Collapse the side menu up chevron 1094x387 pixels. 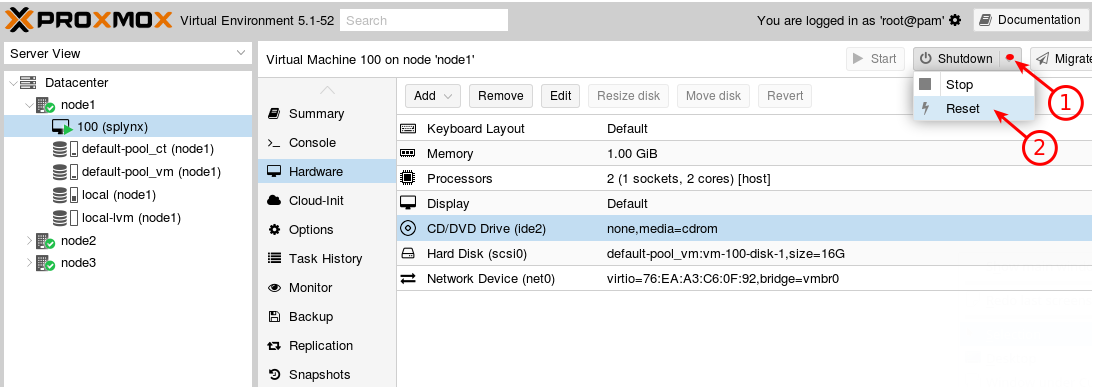(327, 90)
